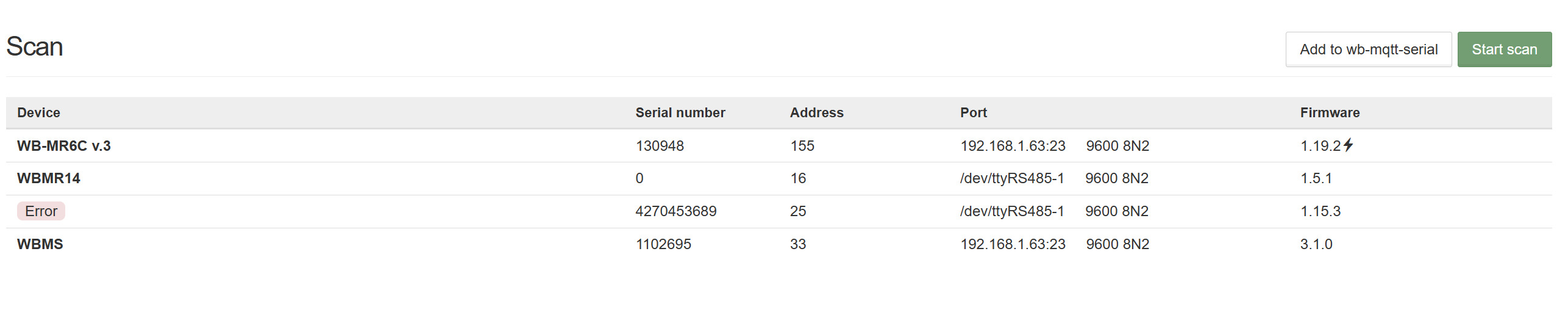Select the WBMS device name

pos(40,244)
